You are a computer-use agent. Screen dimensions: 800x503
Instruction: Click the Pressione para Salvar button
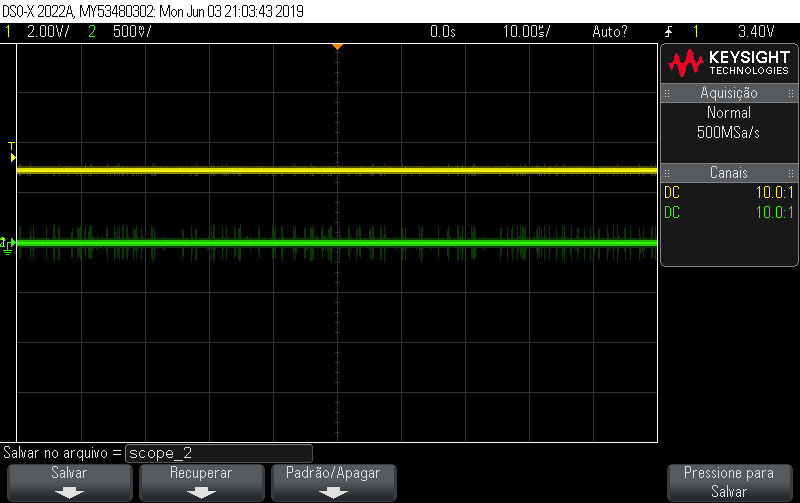pyautogui.click(x=729, y=483)
